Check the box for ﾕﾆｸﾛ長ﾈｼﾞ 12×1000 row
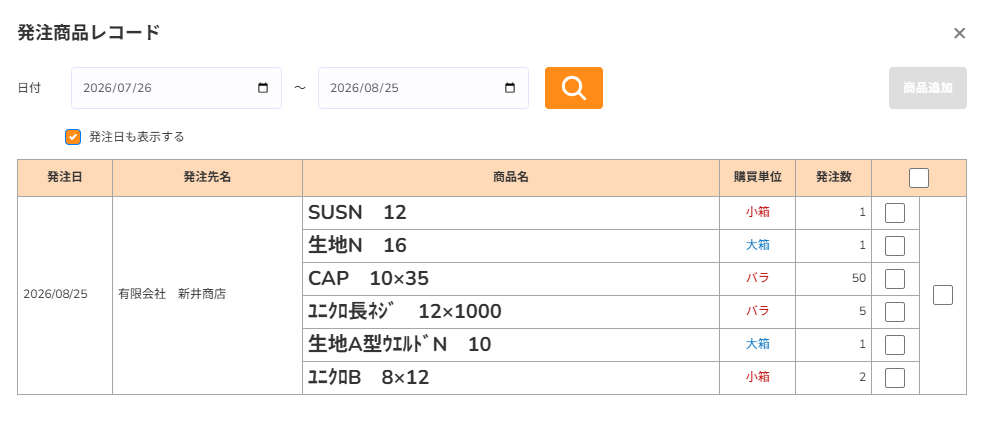Screen dimensions: 982x424 tap(895, 311)
